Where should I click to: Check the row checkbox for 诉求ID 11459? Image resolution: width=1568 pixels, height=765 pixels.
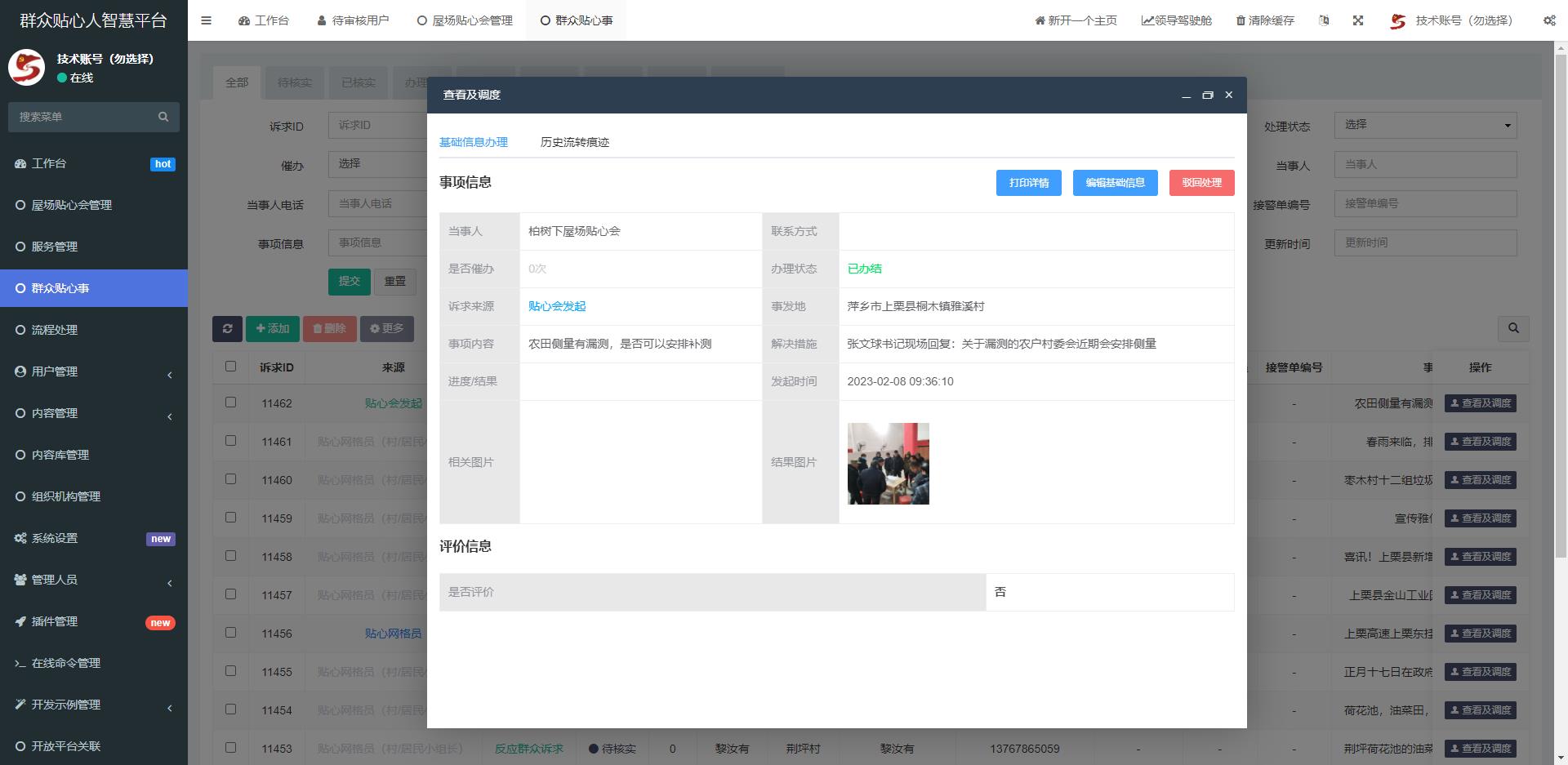(x=230, y=518)
